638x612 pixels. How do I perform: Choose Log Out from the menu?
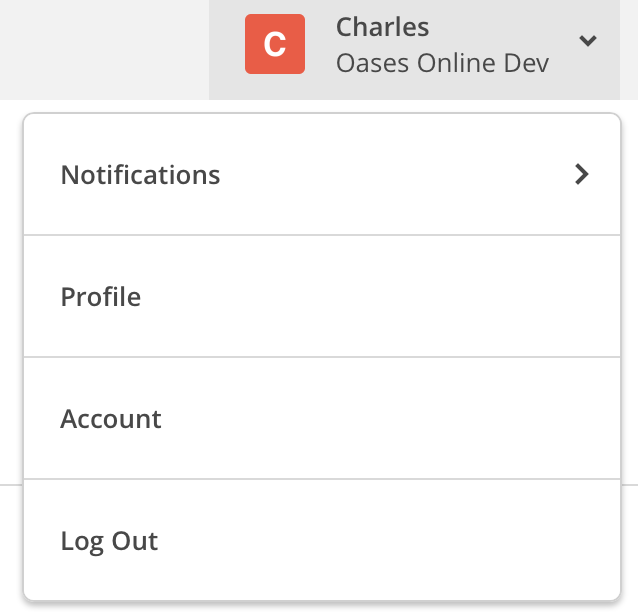coord(320,541)
